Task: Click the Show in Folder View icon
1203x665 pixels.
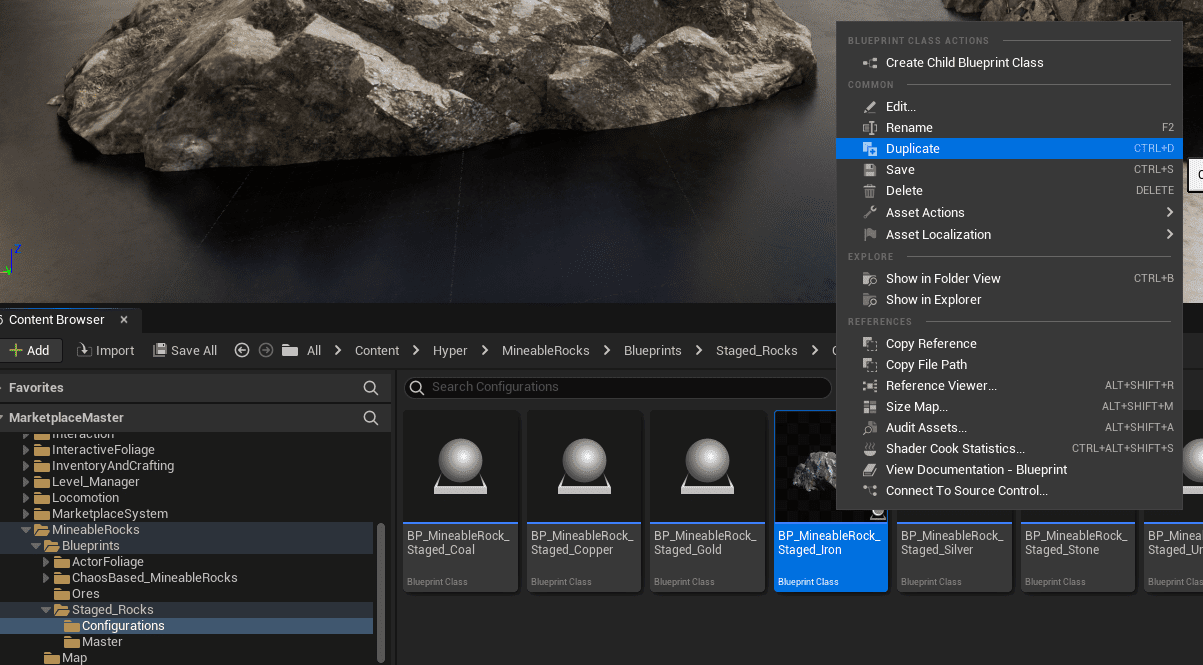Action: [x=869, y=279]
